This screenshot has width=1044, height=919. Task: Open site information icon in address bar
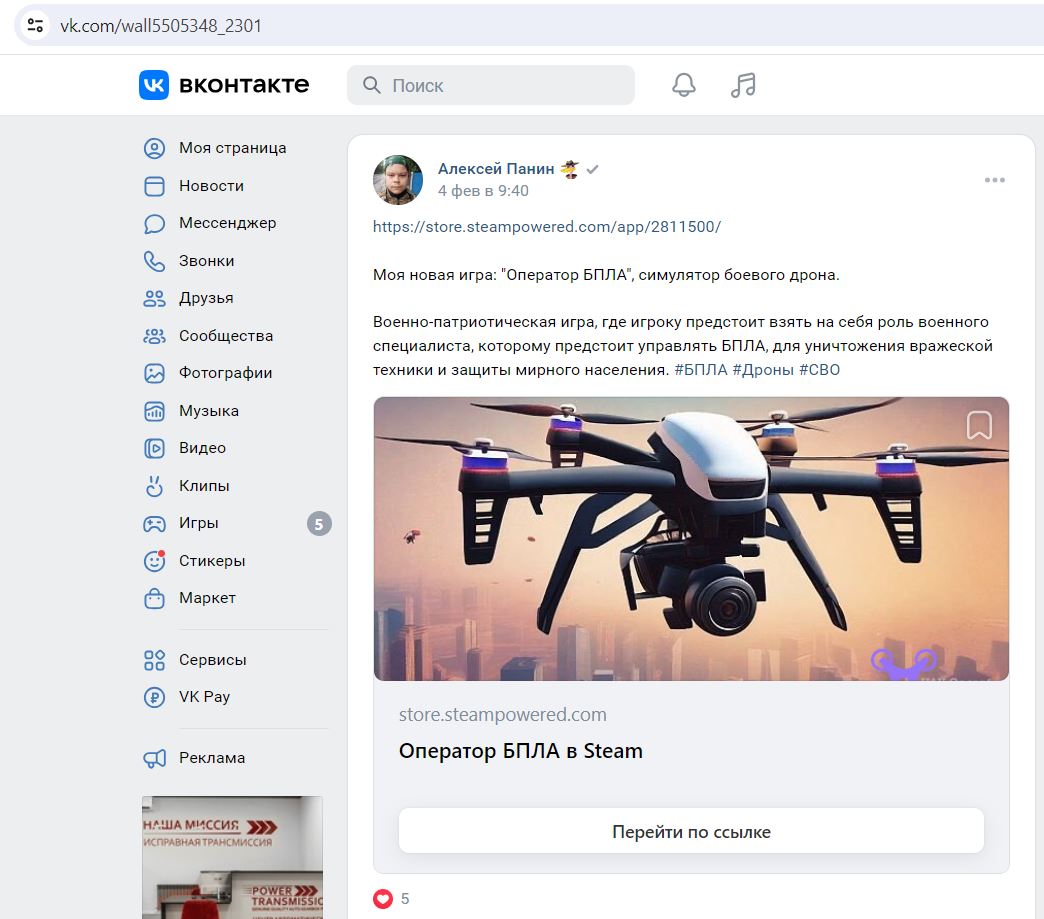point(35,26)
